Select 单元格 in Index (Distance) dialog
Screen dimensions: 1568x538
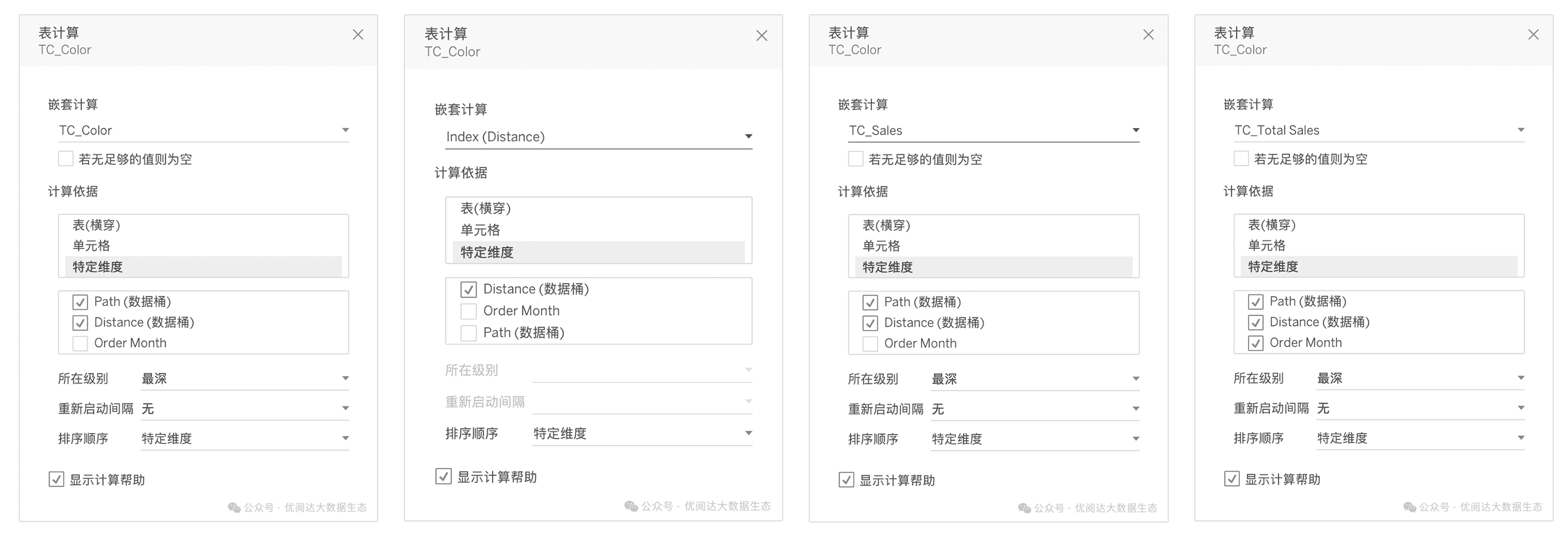(599, 230)
